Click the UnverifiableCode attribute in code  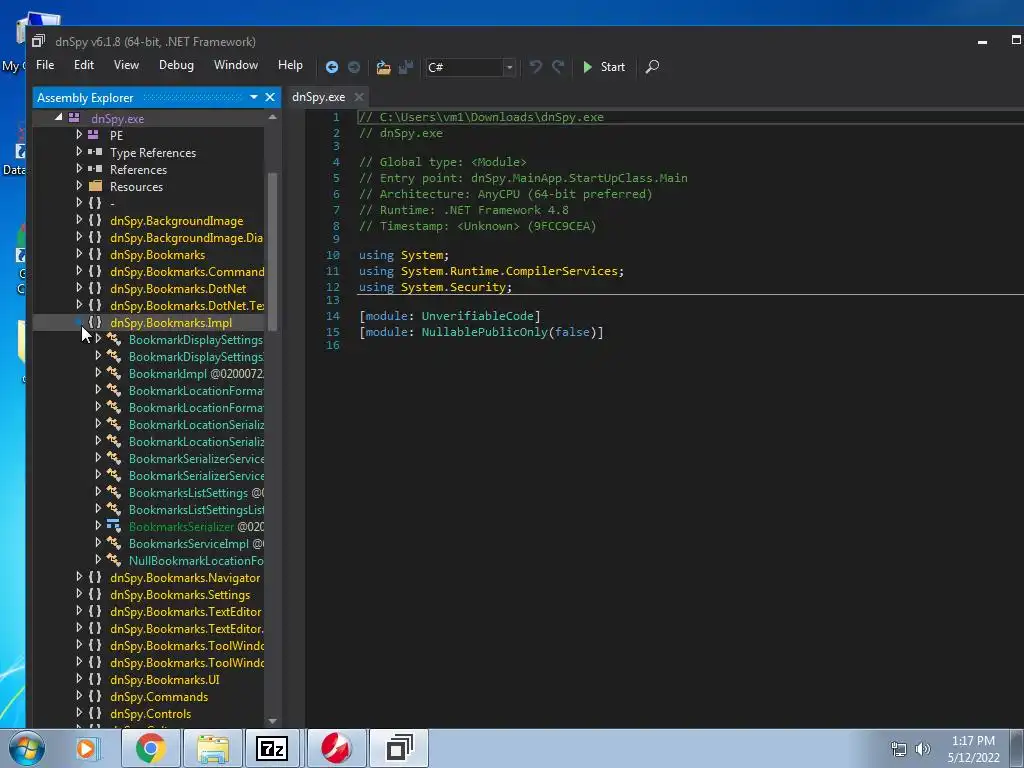coord(477,316)
